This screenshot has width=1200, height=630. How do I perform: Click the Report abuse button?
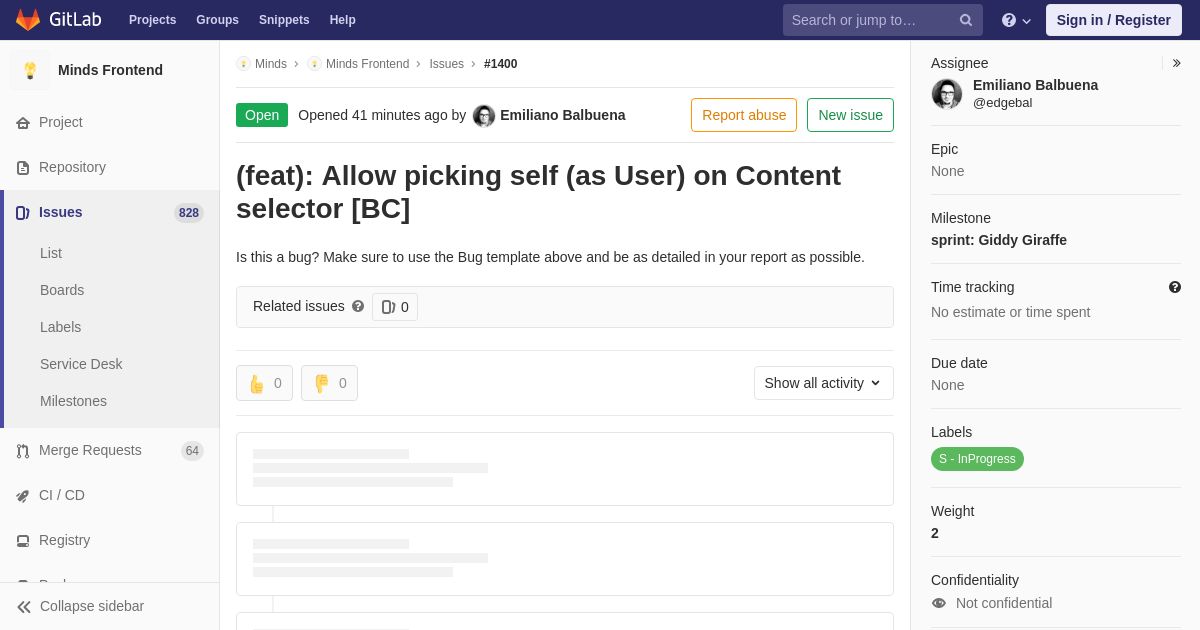point(744,115)
